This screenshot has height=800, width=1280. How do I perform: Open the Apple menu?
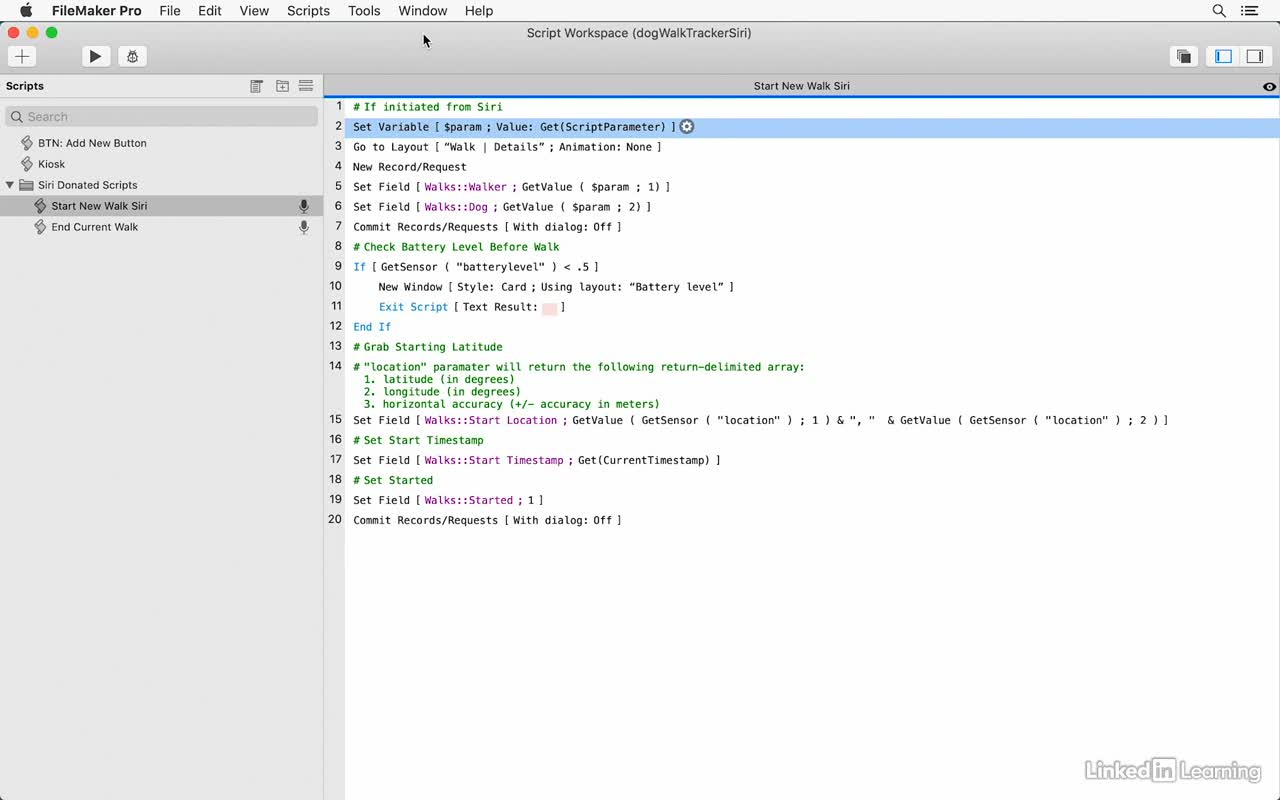point(26,11)
